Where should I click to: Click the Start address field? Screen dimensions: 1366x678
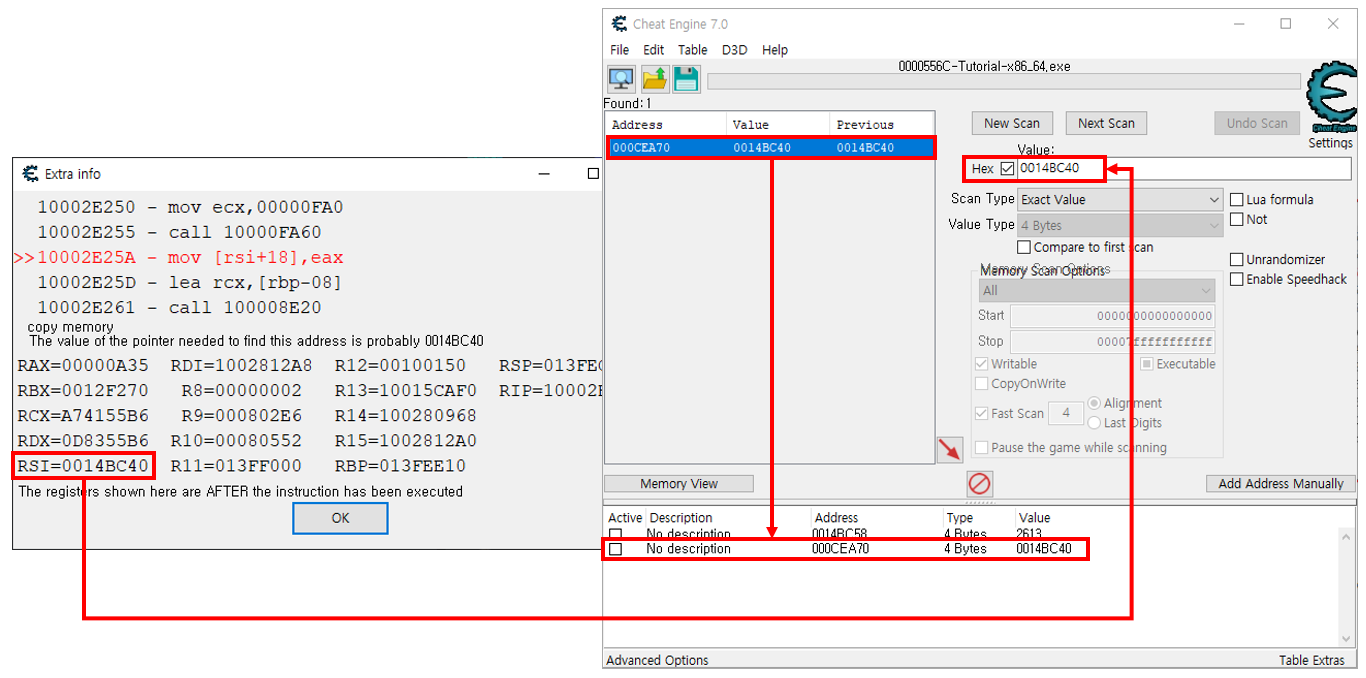[x=1112, y=316]
